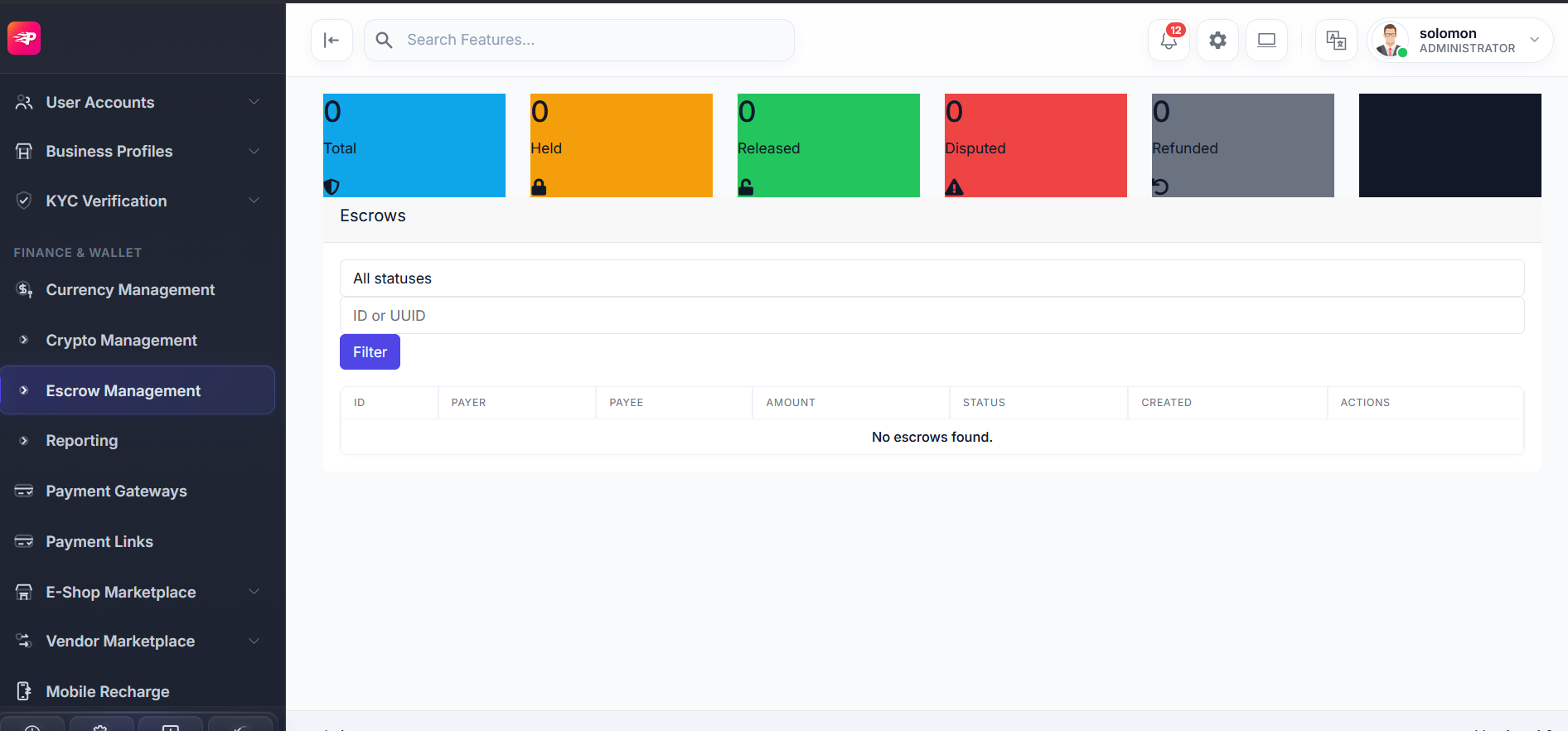Expand the E-Shop Marketplace chevron
Image resolution: width=1568 pixels, height=731 pixels.
point(254,592)
